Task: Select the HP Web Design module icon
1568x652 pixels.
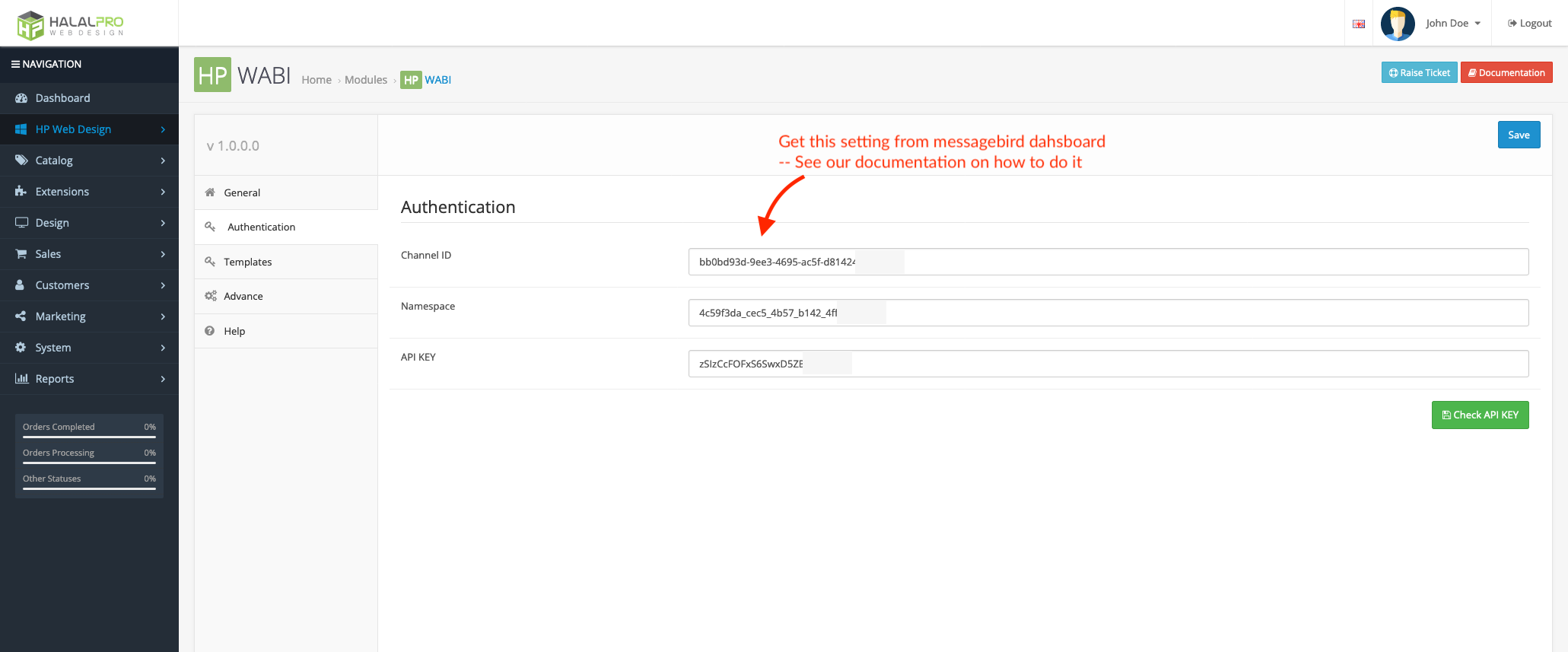Action: [21, 129]
